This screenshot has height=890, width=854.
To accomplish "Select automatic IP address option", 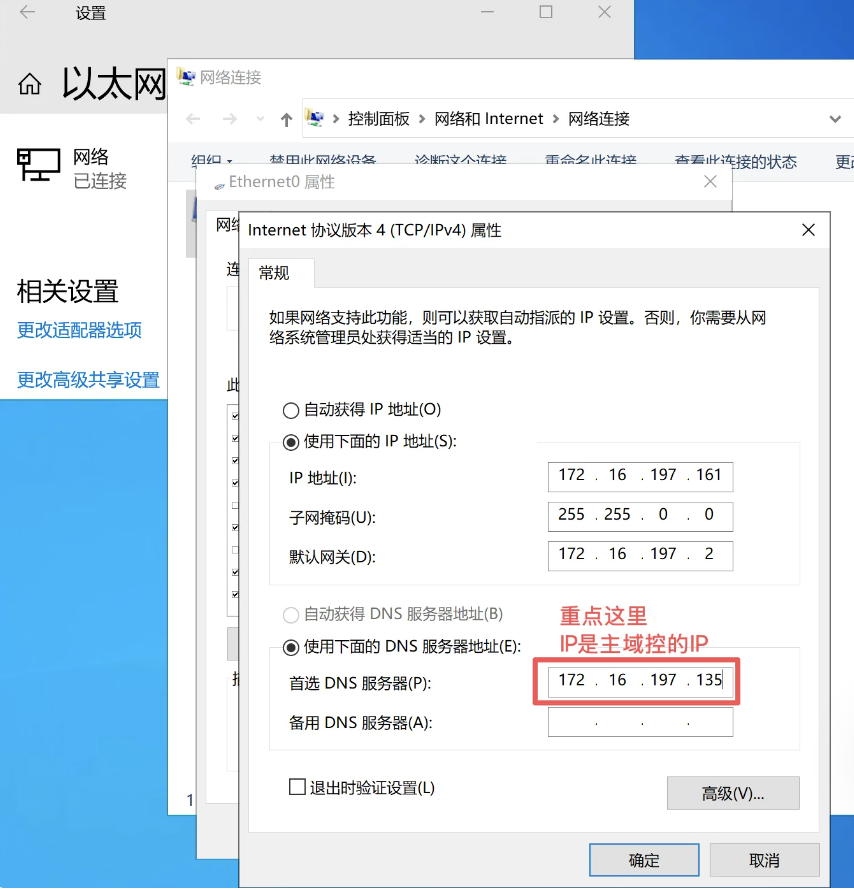I will click(x=291, y=410).
